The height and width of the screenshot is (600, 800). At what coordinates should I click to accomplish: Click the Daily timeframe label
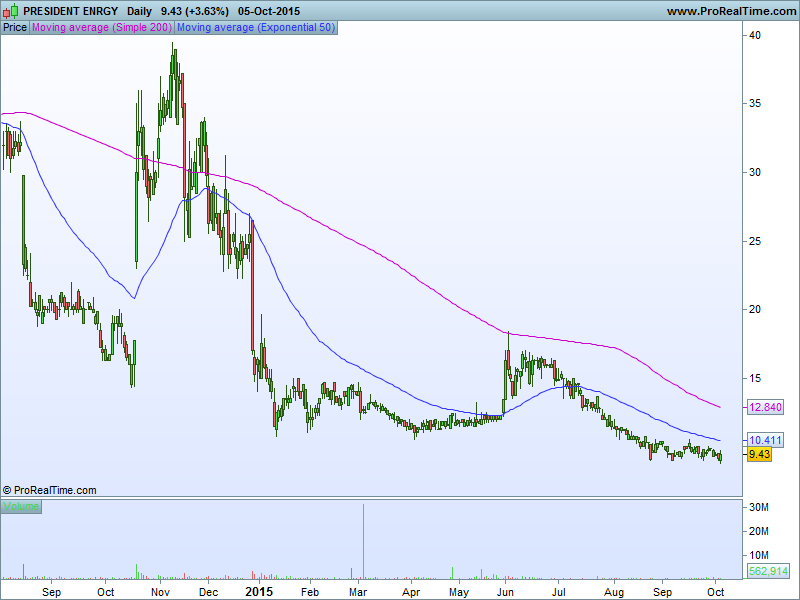[140, 11]
